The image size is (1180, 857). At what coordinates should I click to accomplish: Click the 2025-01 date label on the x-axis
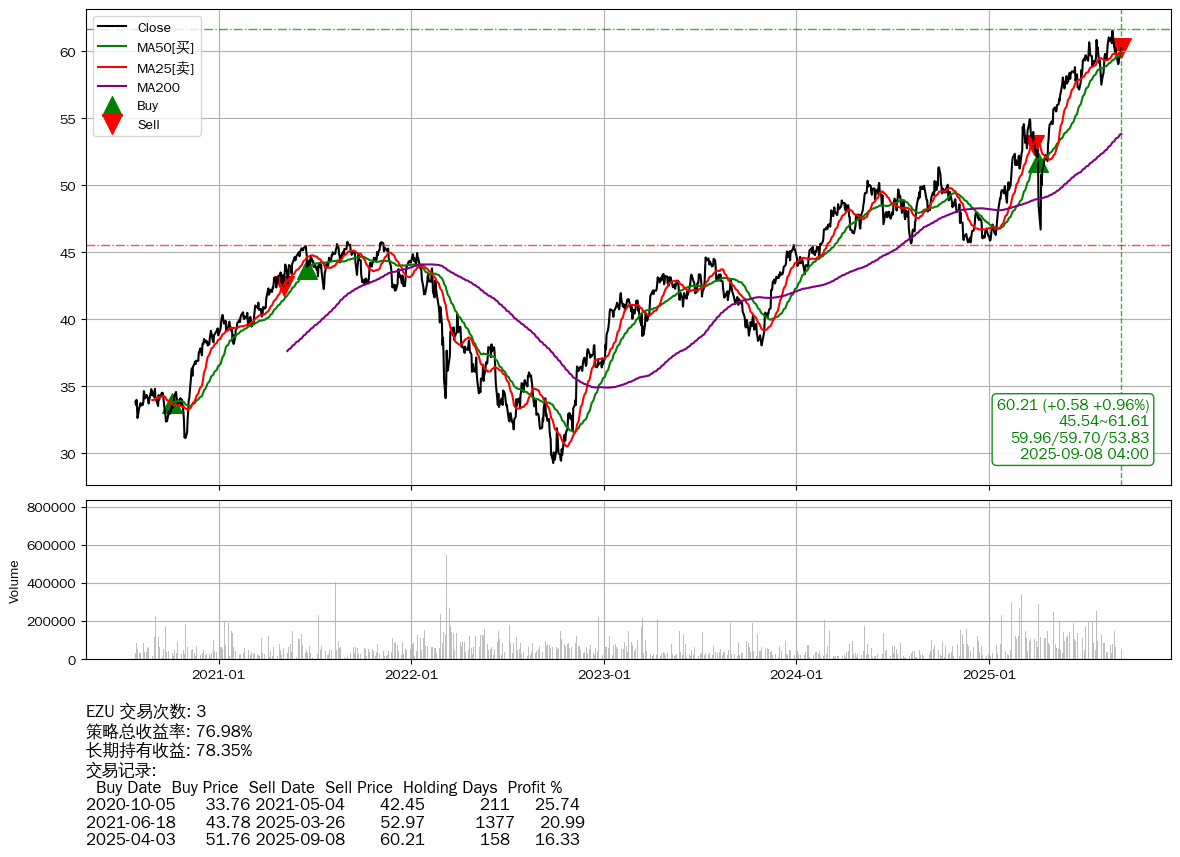click(989, 675)
